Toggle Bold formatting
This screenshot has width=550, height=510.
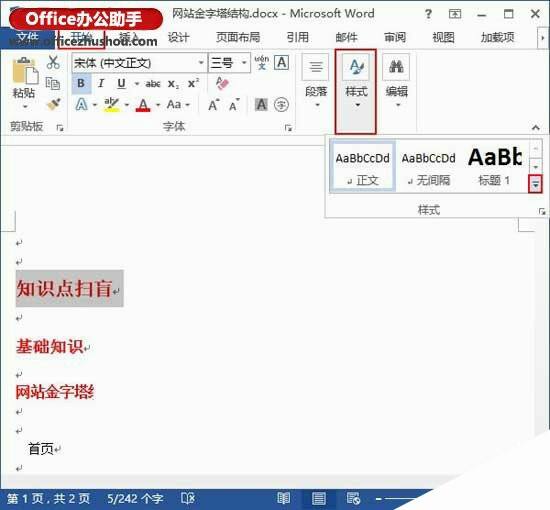point(81,83)
